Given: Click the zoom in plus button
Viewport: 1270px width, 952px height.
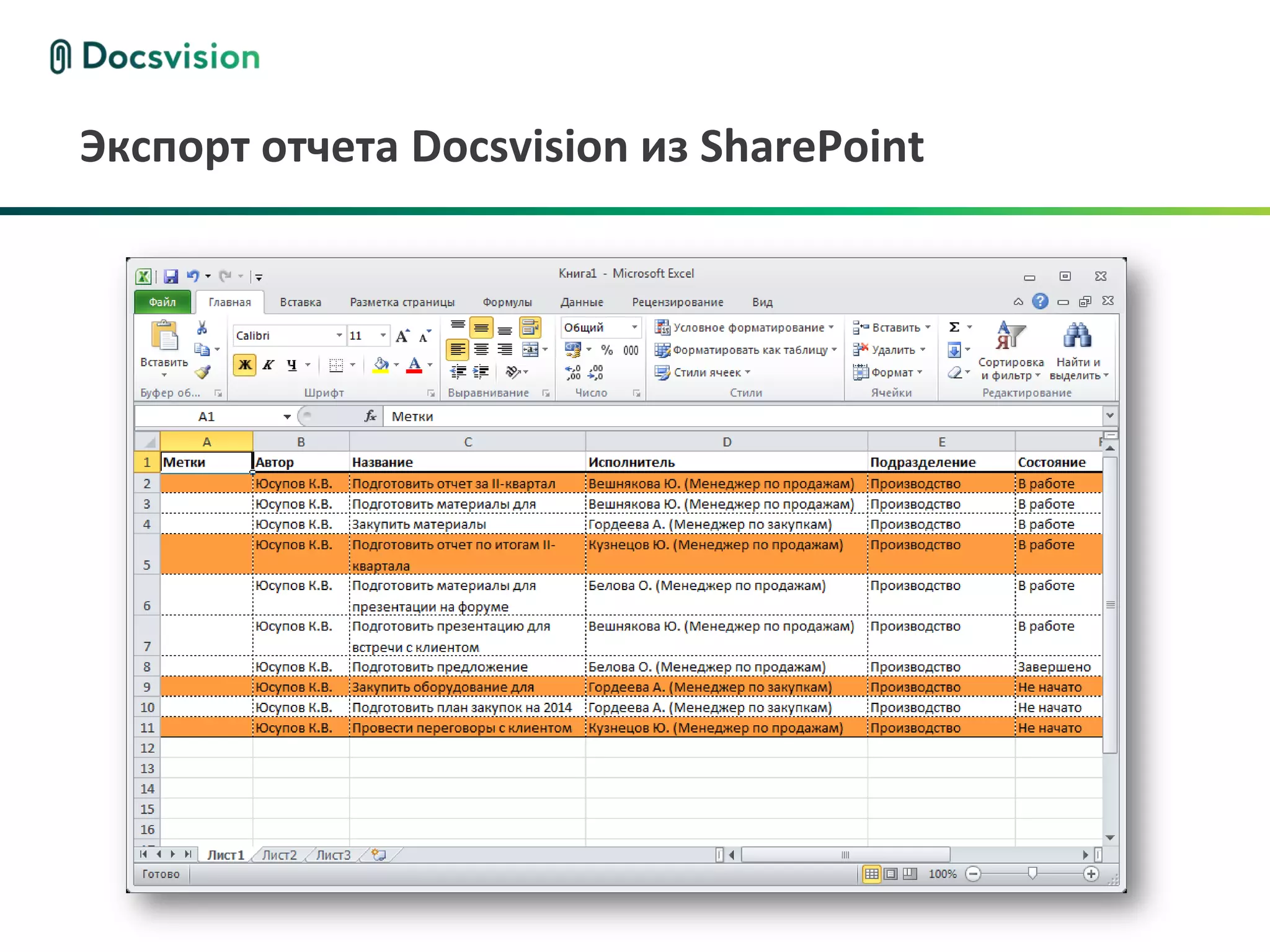Looking at the screenshot, I should 1091,874.
